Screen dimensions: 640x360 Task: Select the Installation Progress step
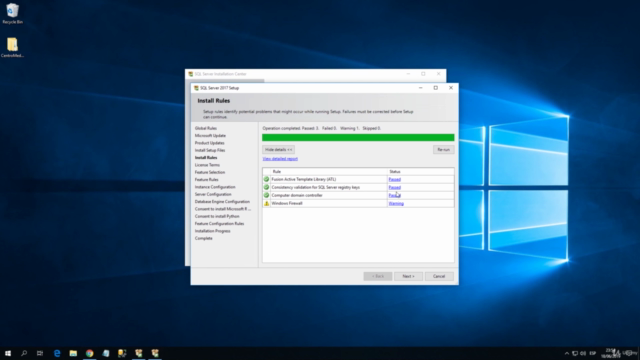[x=213, y=231]
